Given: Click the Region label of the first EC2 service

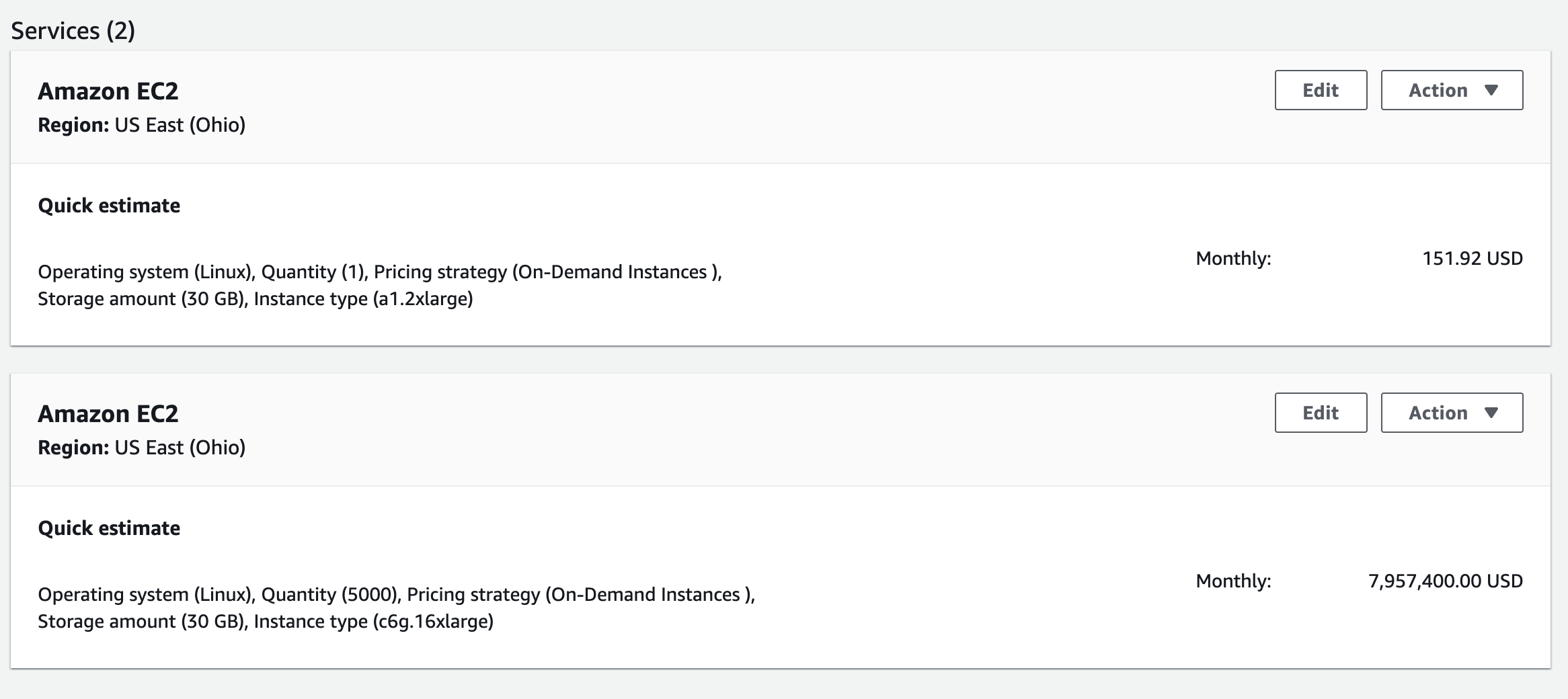Looking at the screenshot, I should (x=73, y=125).
